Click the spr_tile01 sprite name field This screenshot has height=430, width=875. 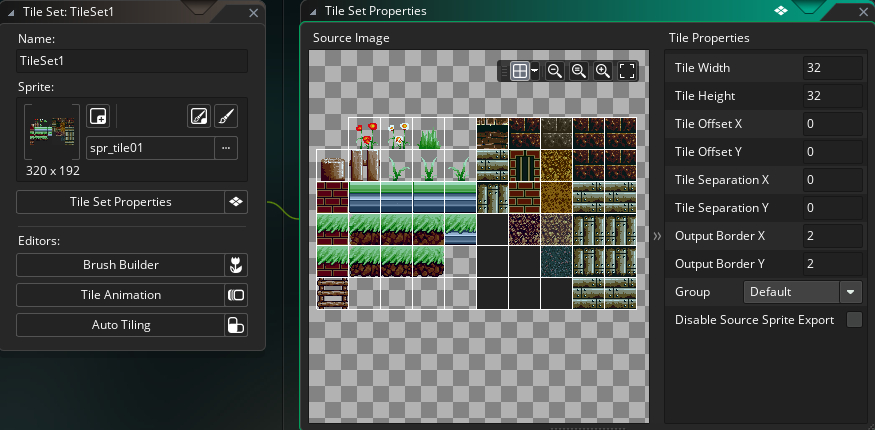[x=151, y=148]
